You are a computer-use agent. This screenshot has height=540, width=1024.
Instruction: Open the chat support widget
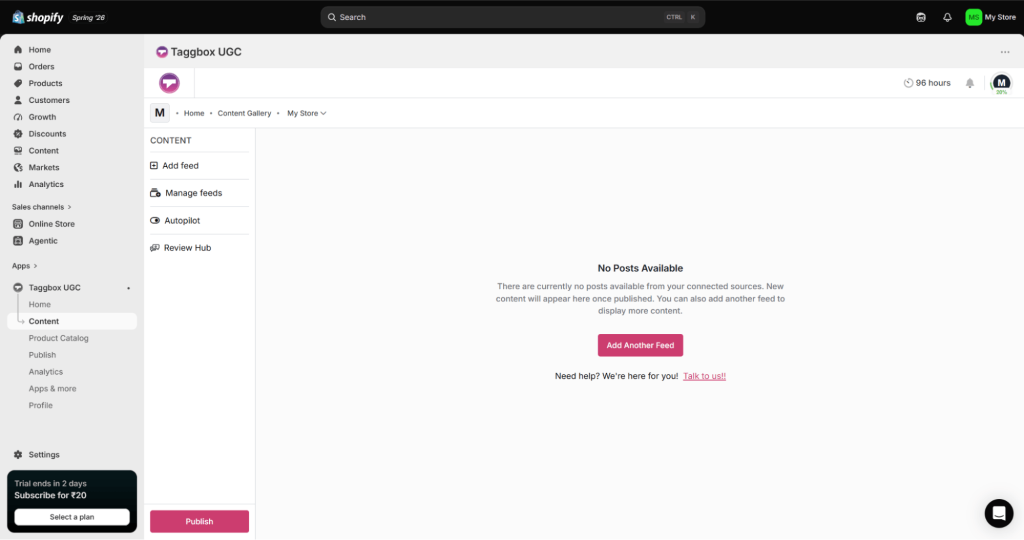999,513
